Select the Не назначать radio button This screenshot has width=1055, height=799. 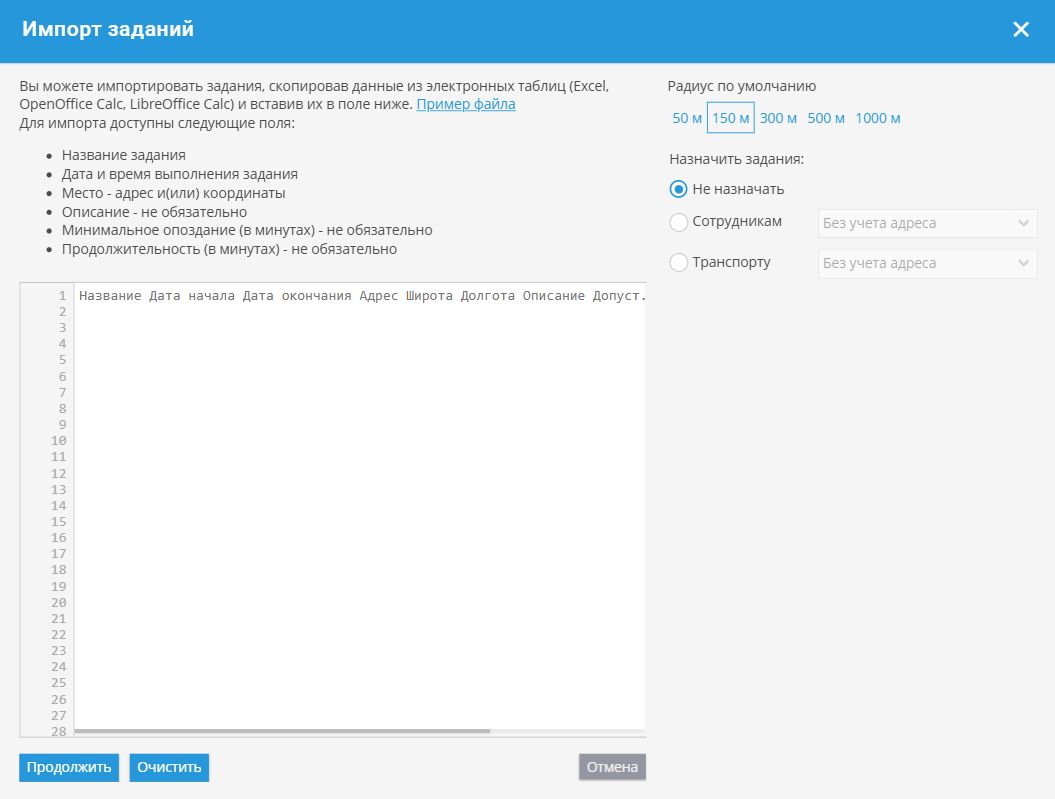(679, 189)
